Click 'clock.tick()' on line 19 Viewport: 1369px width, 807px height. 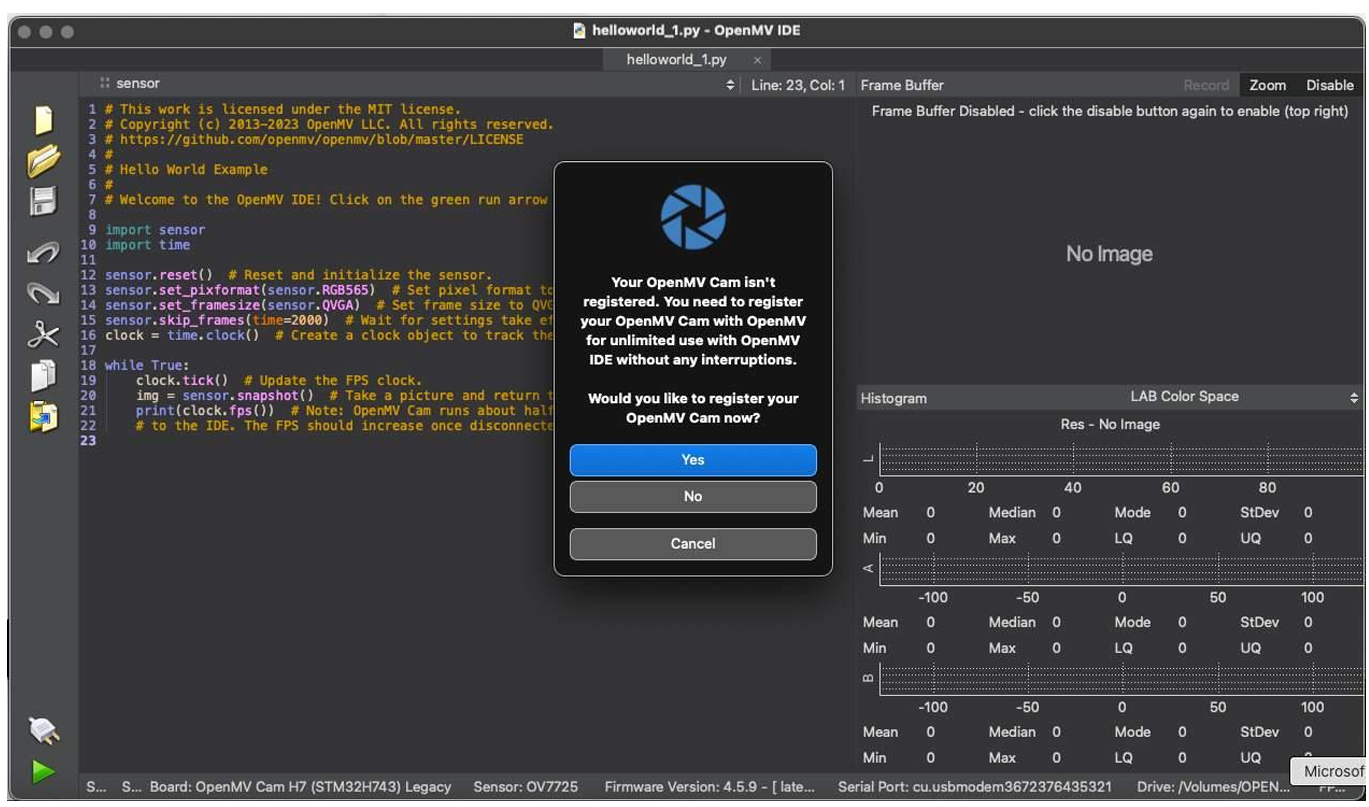(x=182, y=381)
